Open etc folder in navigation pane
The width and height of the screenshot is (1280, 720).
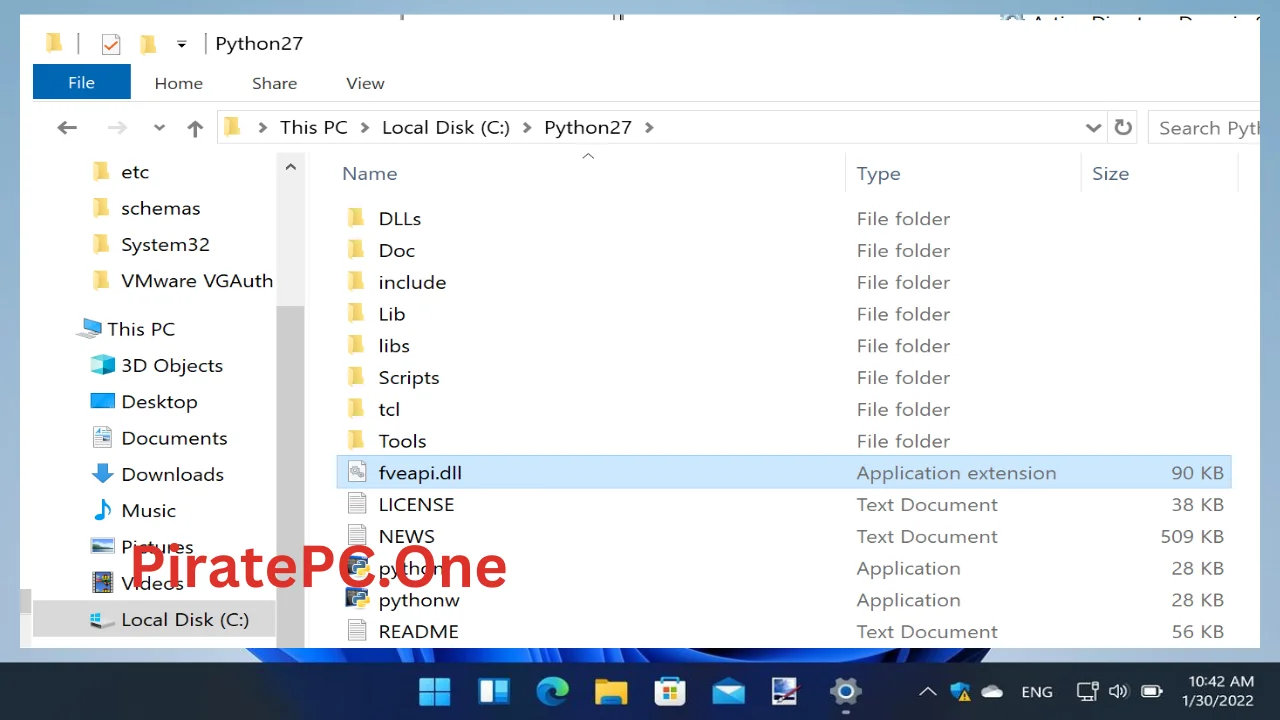point(135,172)
